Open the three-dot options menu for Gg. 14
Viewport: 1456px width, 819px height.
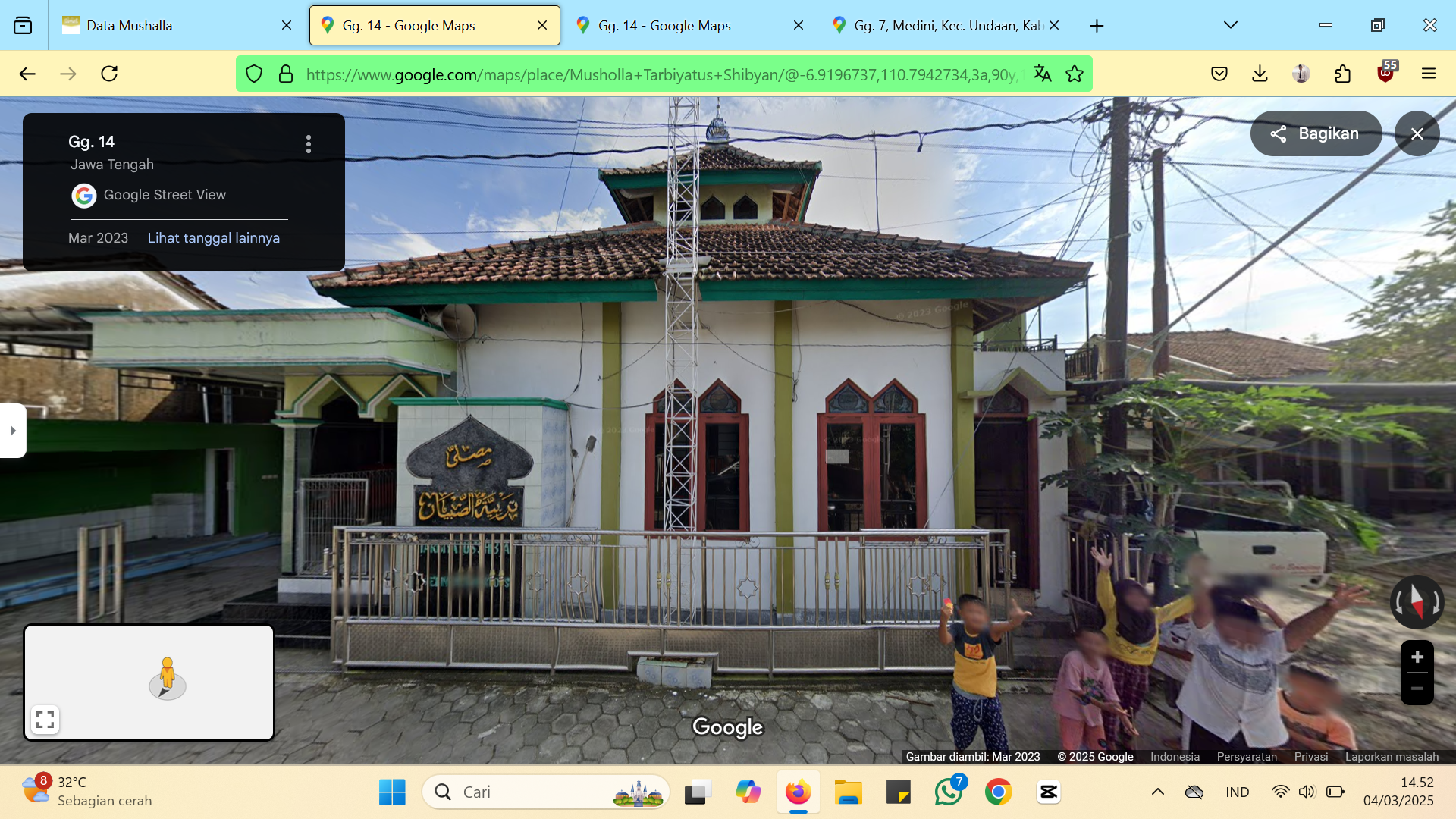point(308,144)
